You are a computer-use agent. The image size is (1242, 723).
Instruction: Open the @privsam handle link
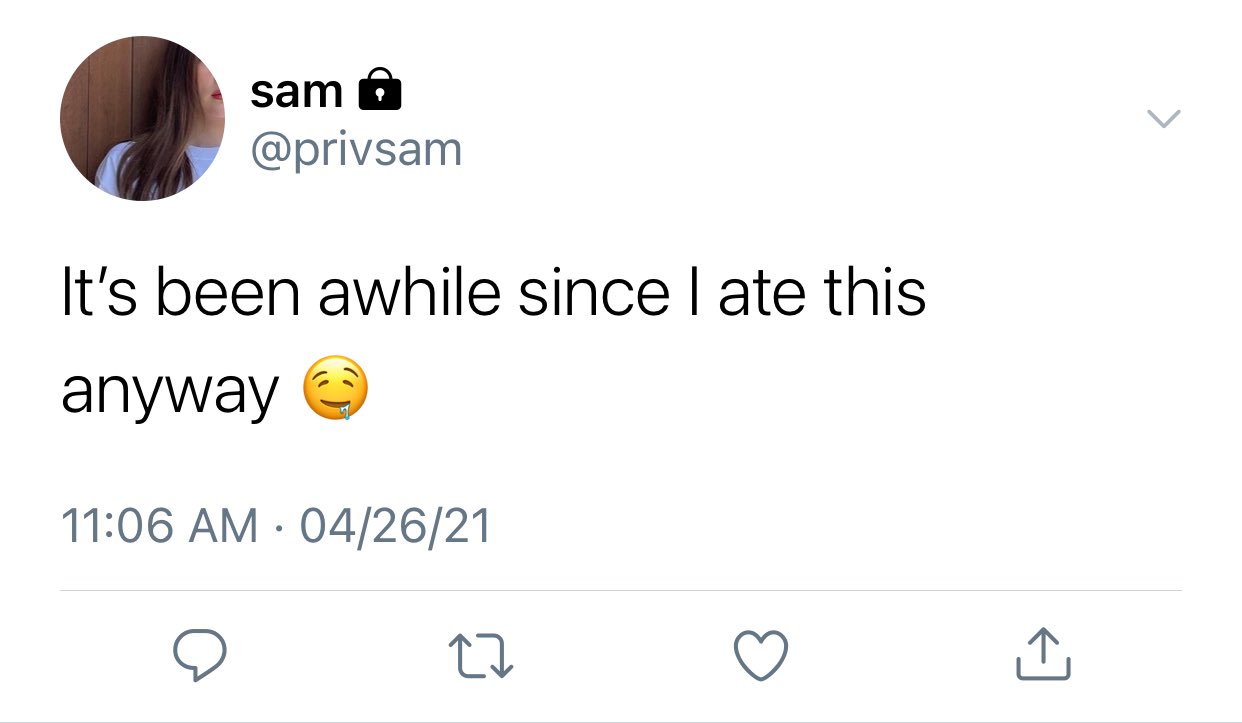pos(356,150)
